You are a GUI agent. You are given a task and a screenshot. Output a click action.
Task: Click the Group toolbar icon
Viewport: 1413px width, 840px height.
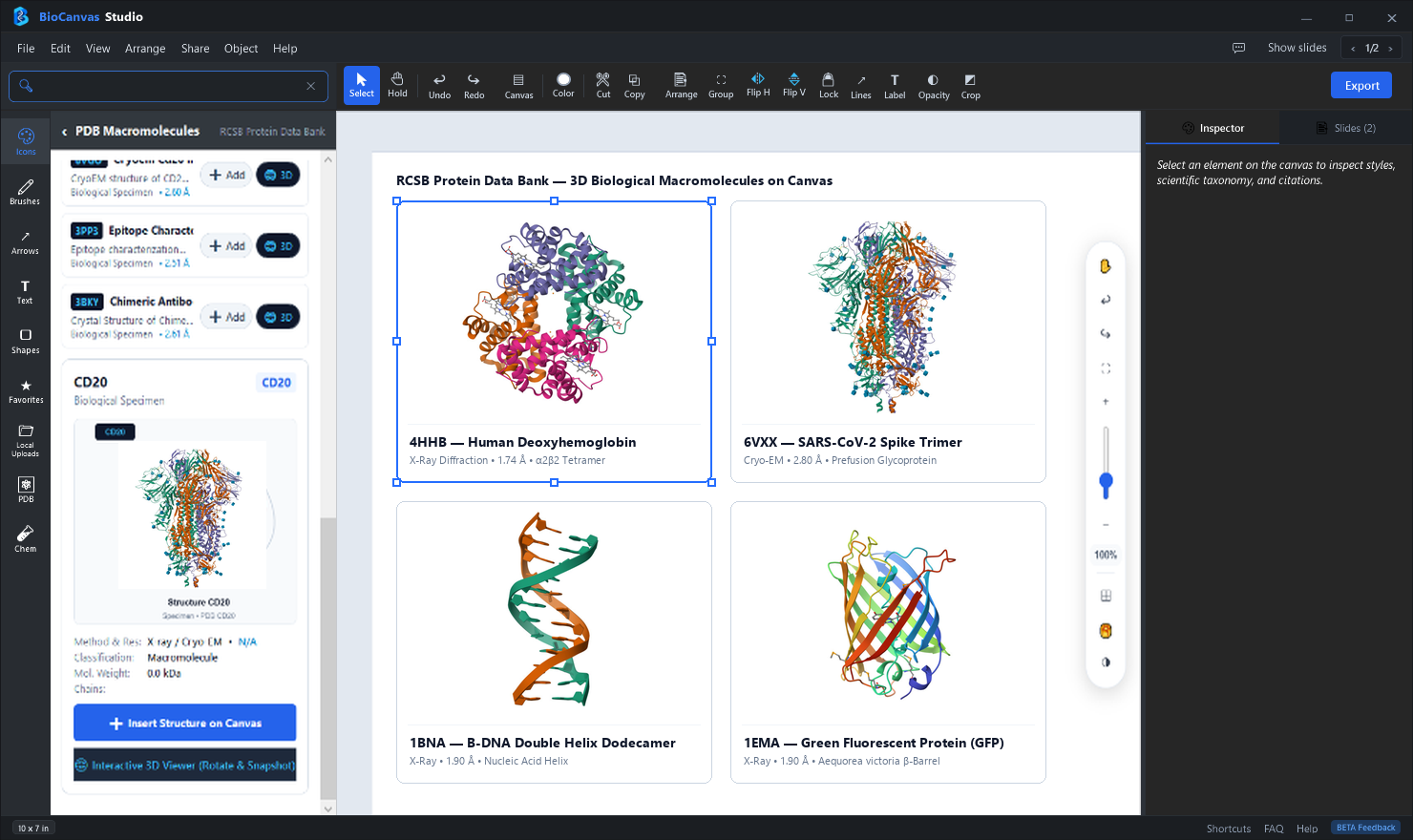click(x=721, y=85)
